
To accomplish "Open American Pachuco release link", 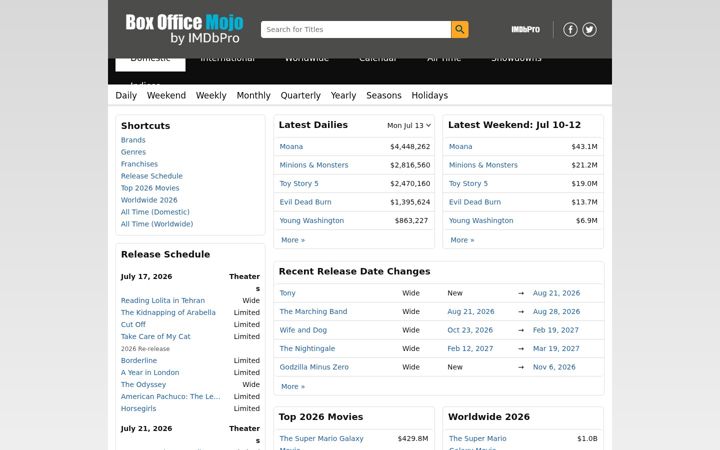I will click(170, 396).
